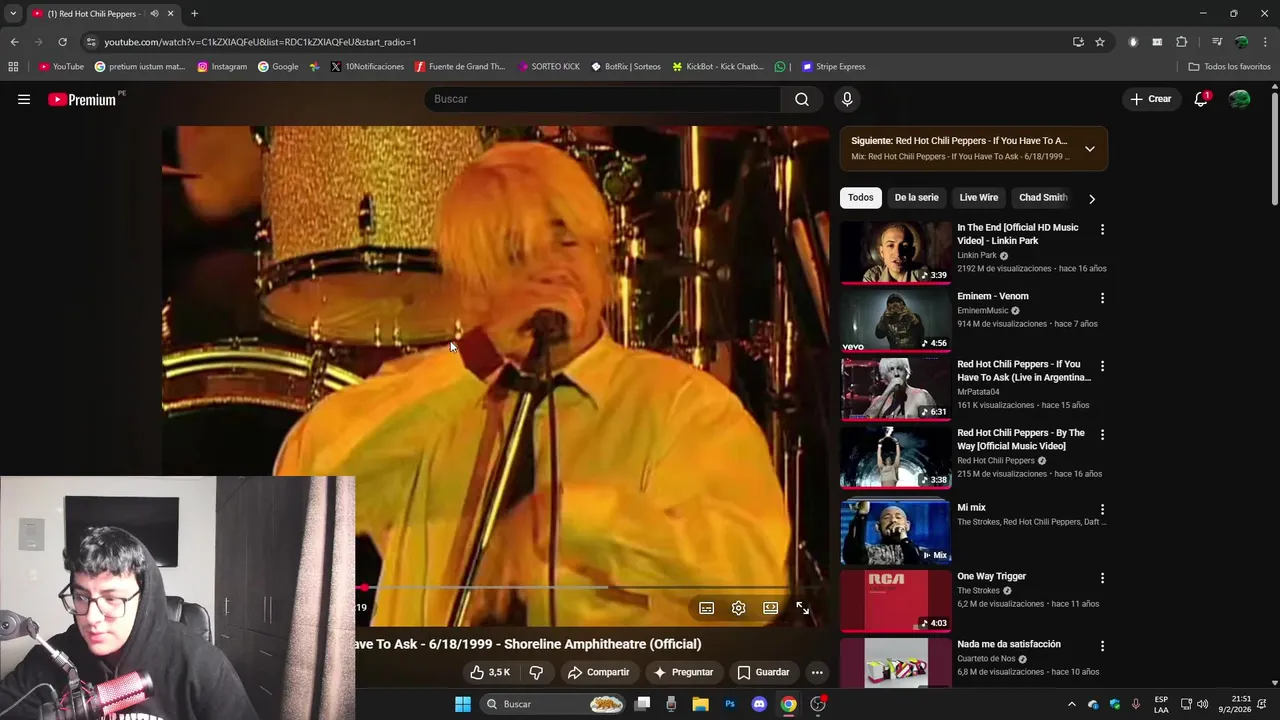
Task: Show more filter chips with arrow
Action: [1092, 199]
